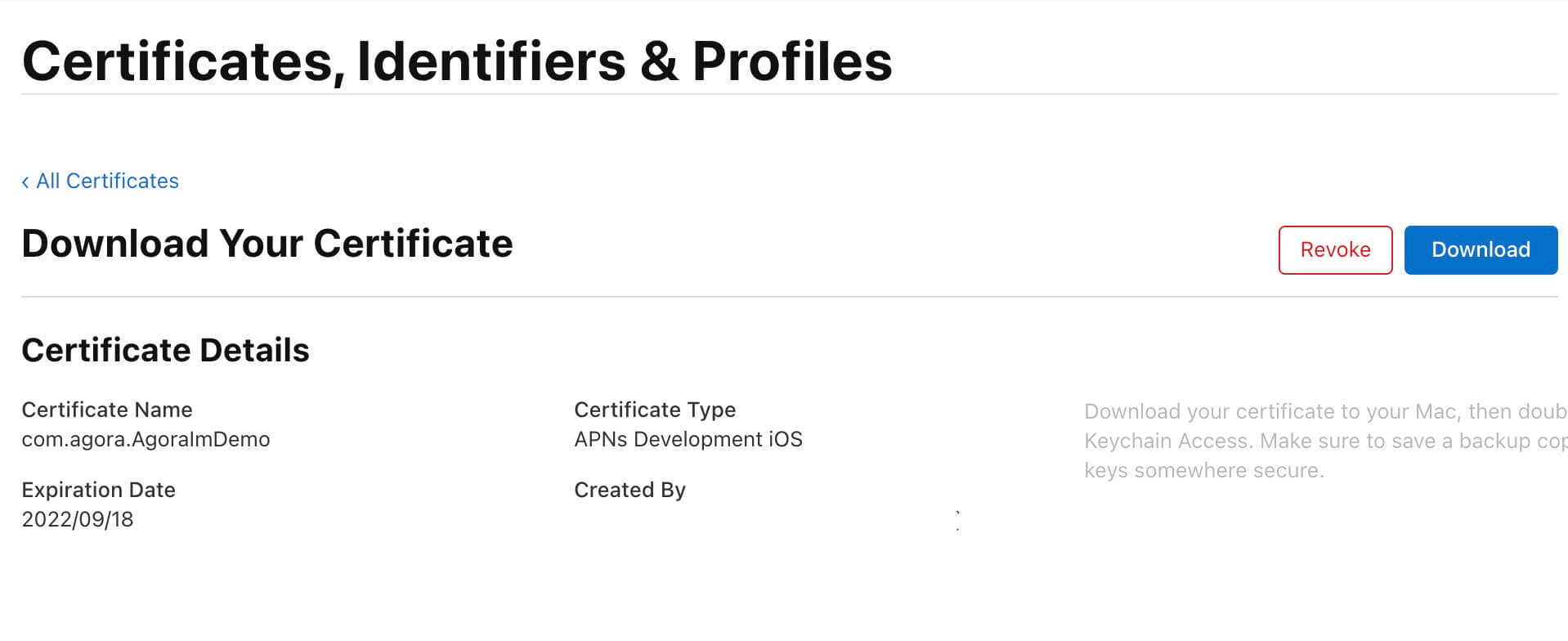Click the Created By label
Image resolution: width=1568 pixels, height=641 pixels.
629,490
